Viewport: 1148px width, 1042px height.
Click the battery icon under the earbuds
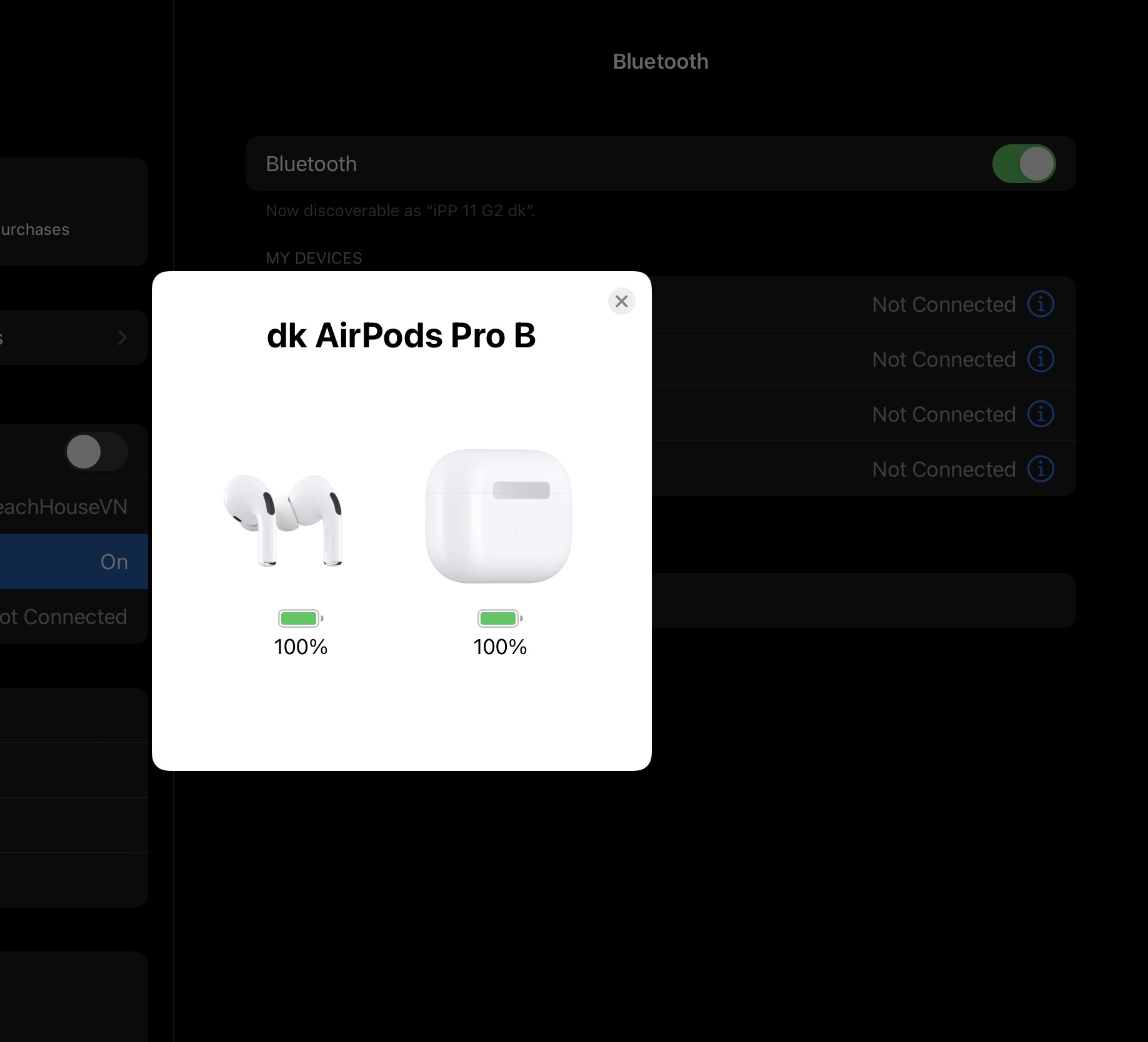[301, 618]
